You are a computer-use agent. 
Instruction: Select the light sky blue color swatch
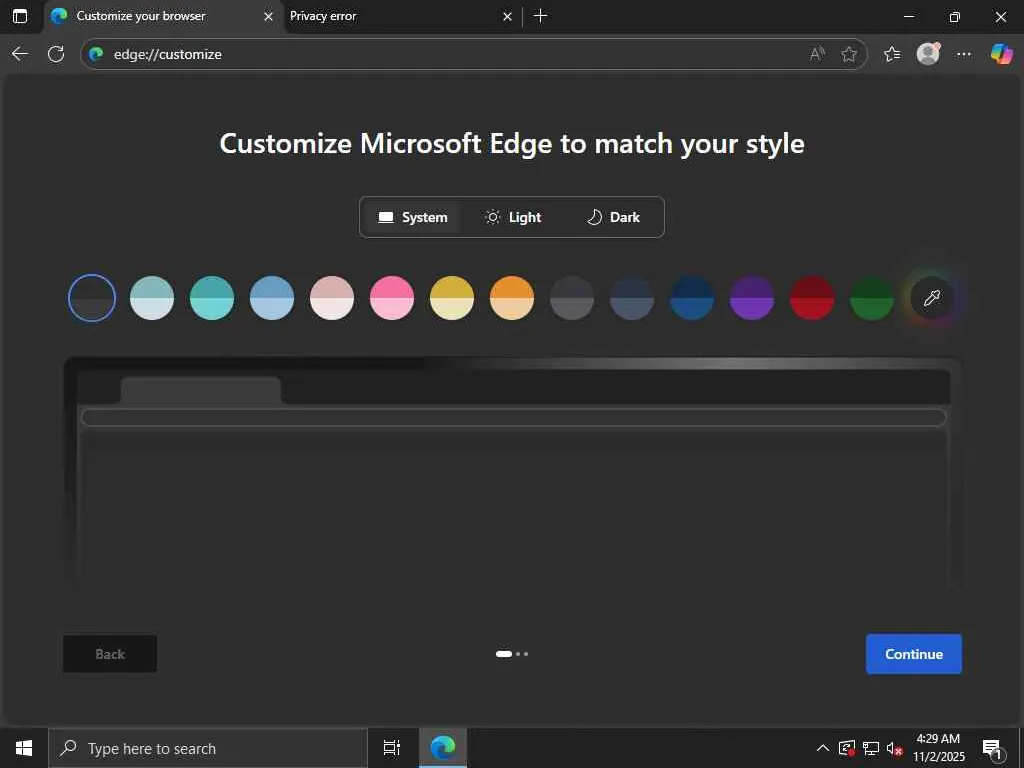click(272, 298)
